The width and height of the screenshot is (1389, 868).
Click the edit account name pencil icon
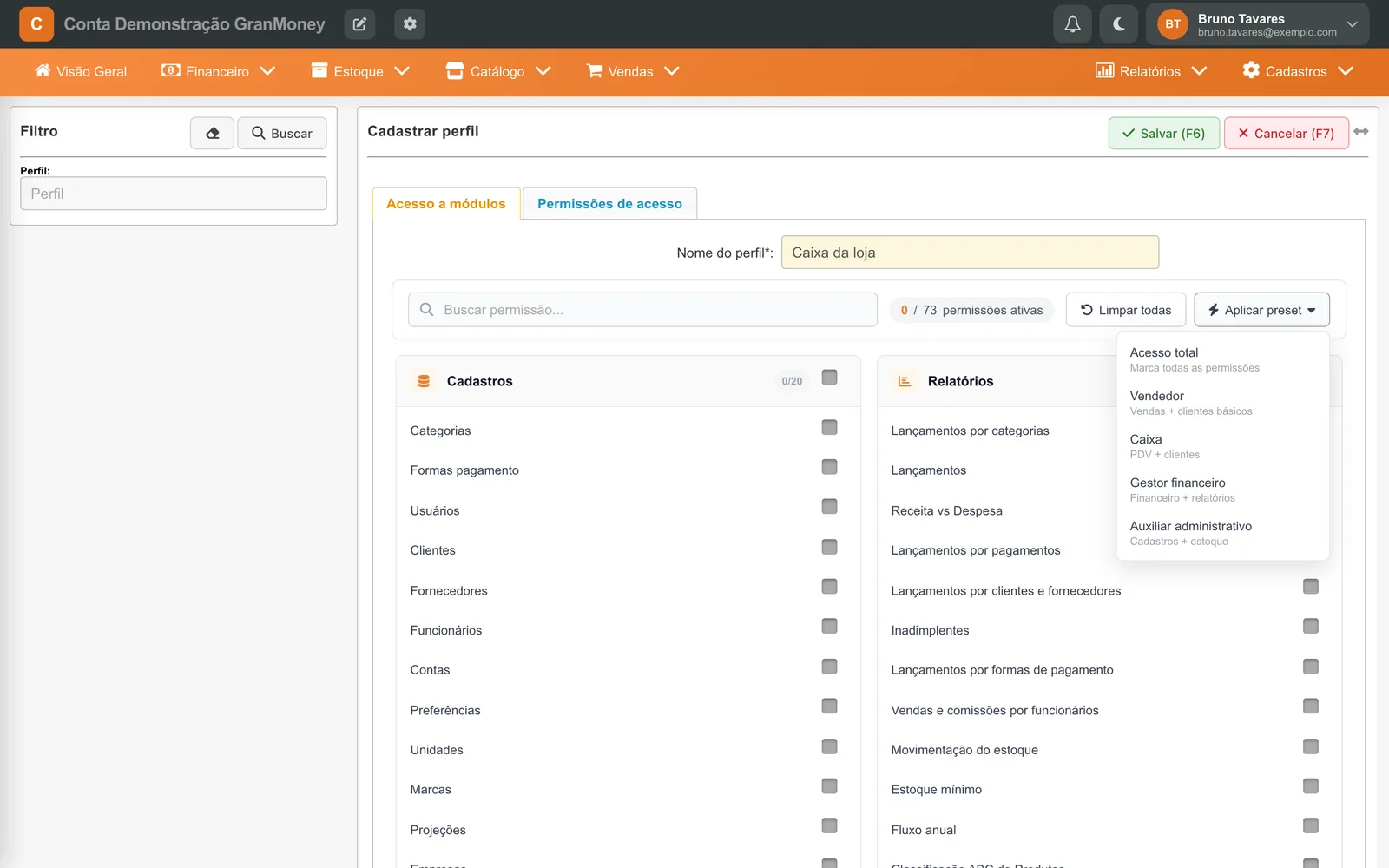point(359,24)
